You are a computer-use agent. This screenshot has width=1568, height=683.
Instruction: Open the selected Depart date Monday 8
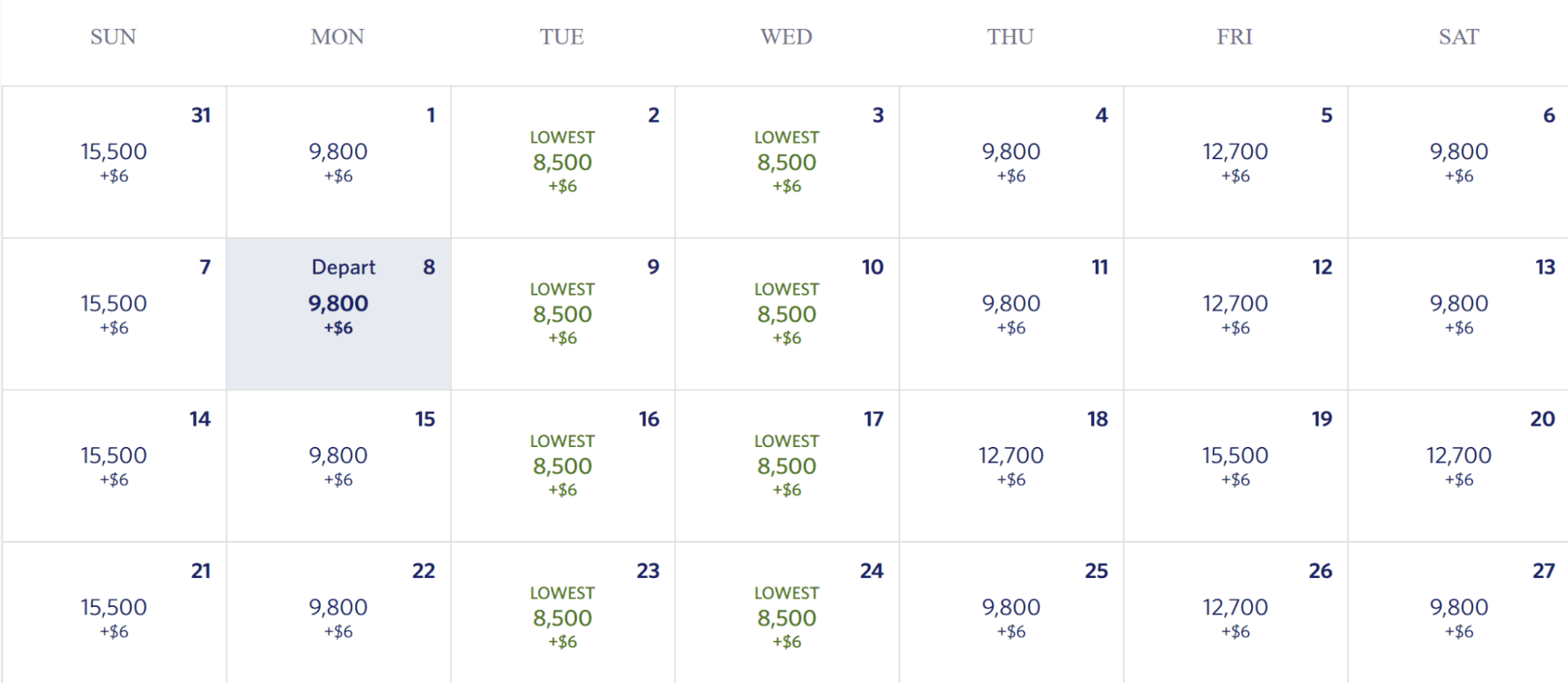[x=339, y=314]
